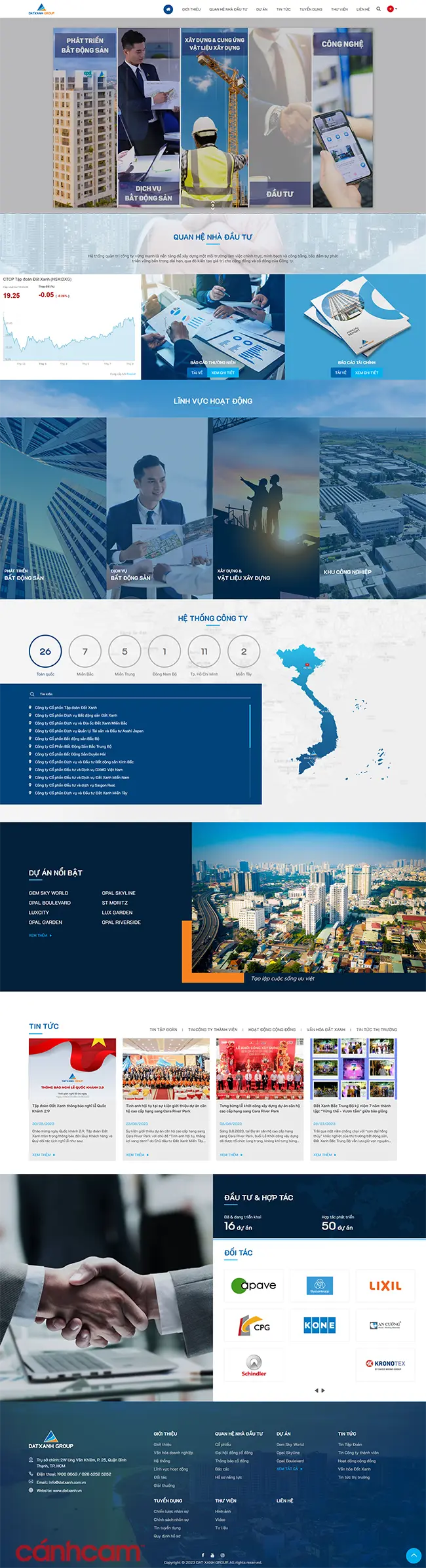Open the Apave partner logo
This screenshot has width=426, height=1568.
click(x=254, y=1286)
